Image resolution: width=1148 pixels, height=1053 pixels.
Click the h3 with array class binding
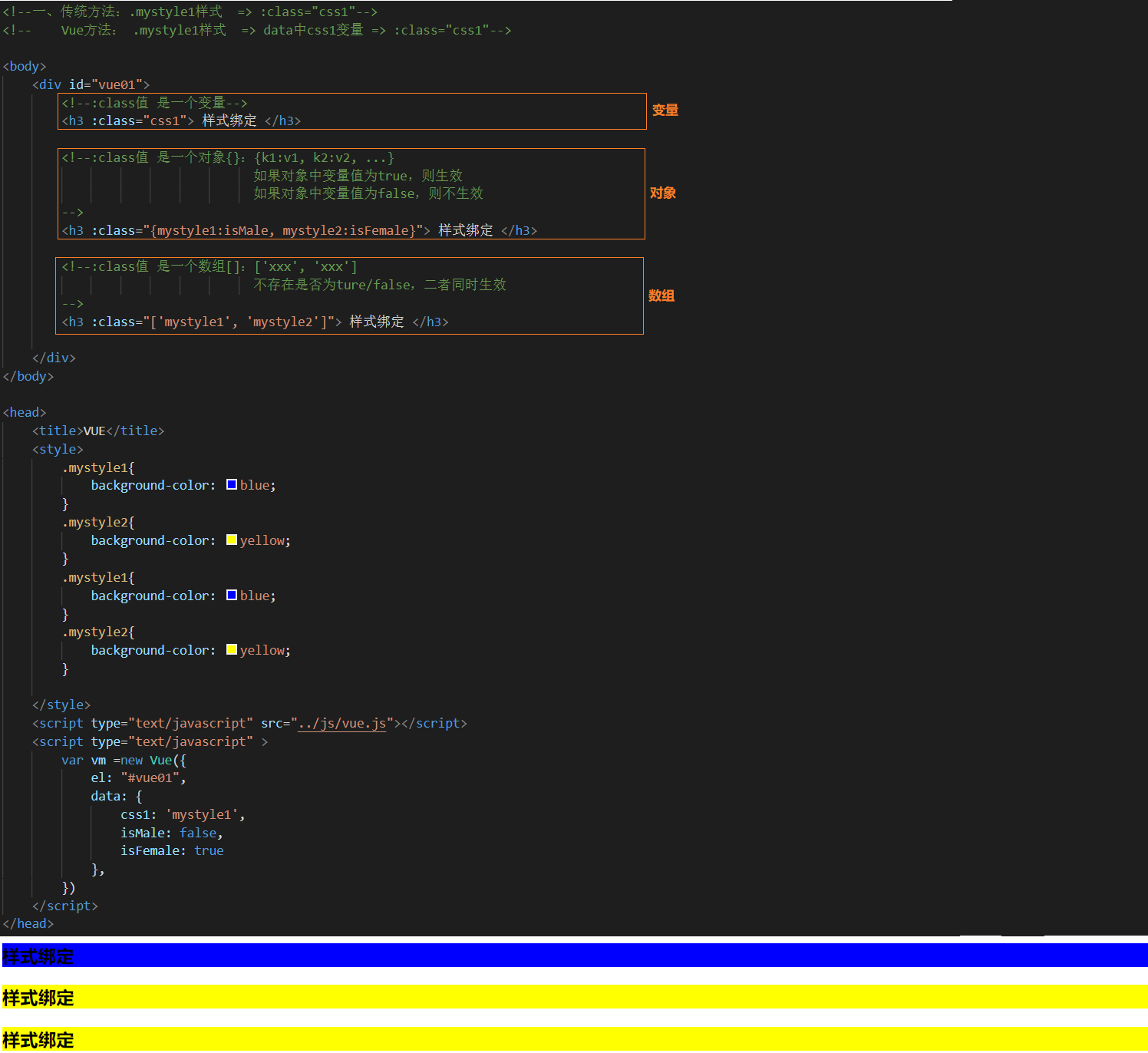255,322
